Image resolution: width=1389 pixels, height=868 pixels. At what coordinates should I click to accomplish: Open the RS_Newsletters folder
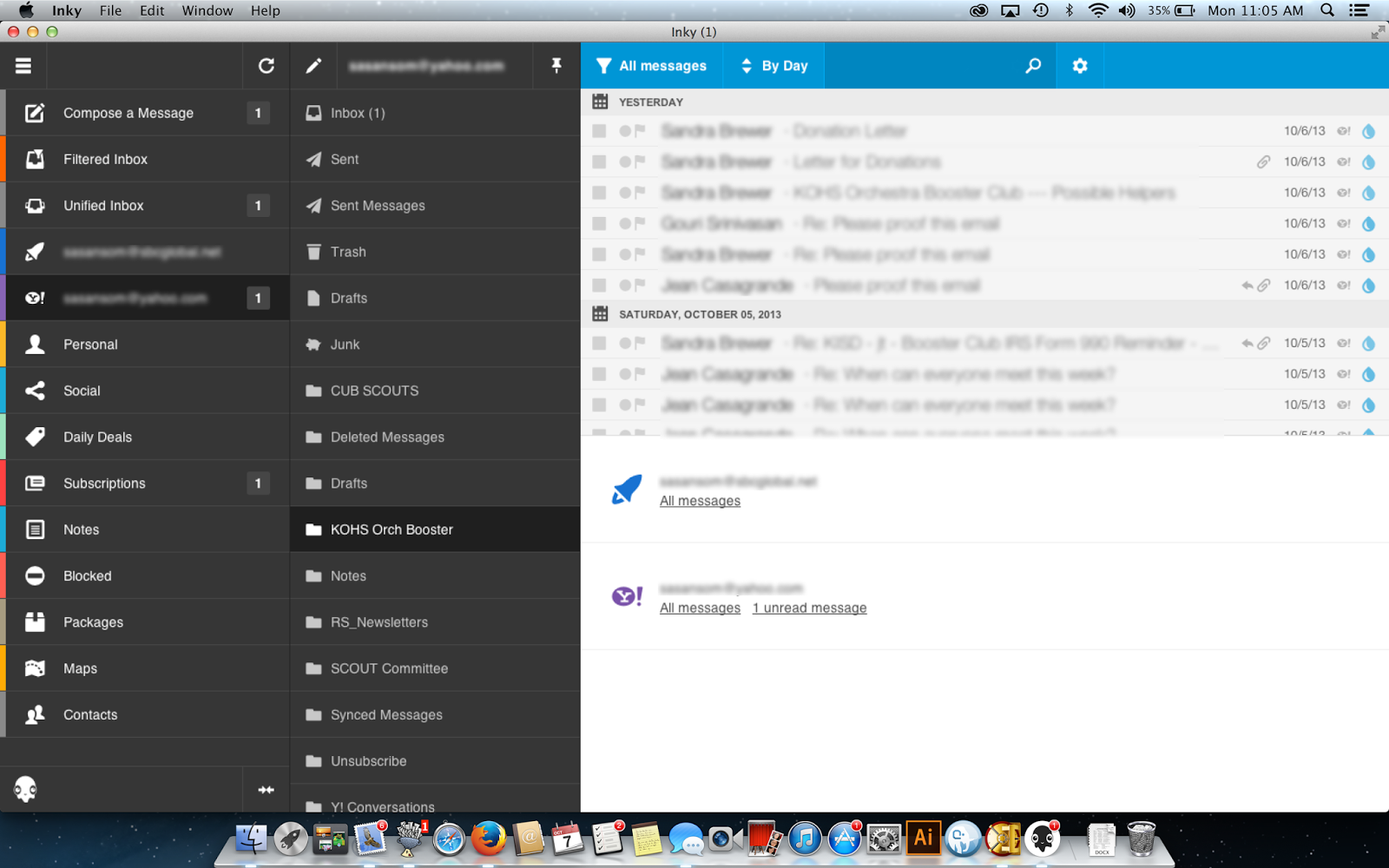tap(435, 622)
